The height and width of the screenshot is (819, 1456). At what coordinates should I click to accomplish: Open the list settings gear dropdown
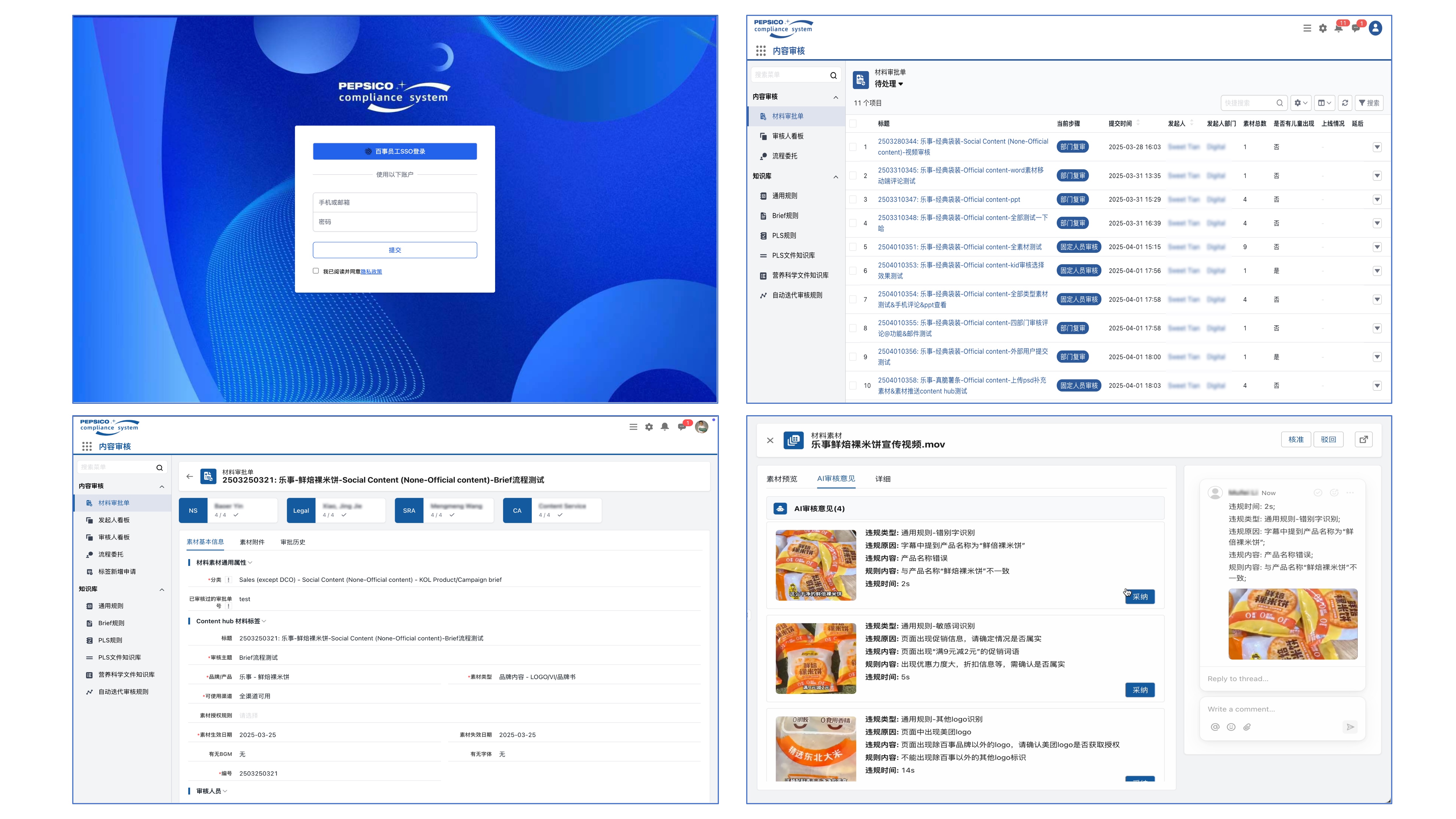[1300, 103]
